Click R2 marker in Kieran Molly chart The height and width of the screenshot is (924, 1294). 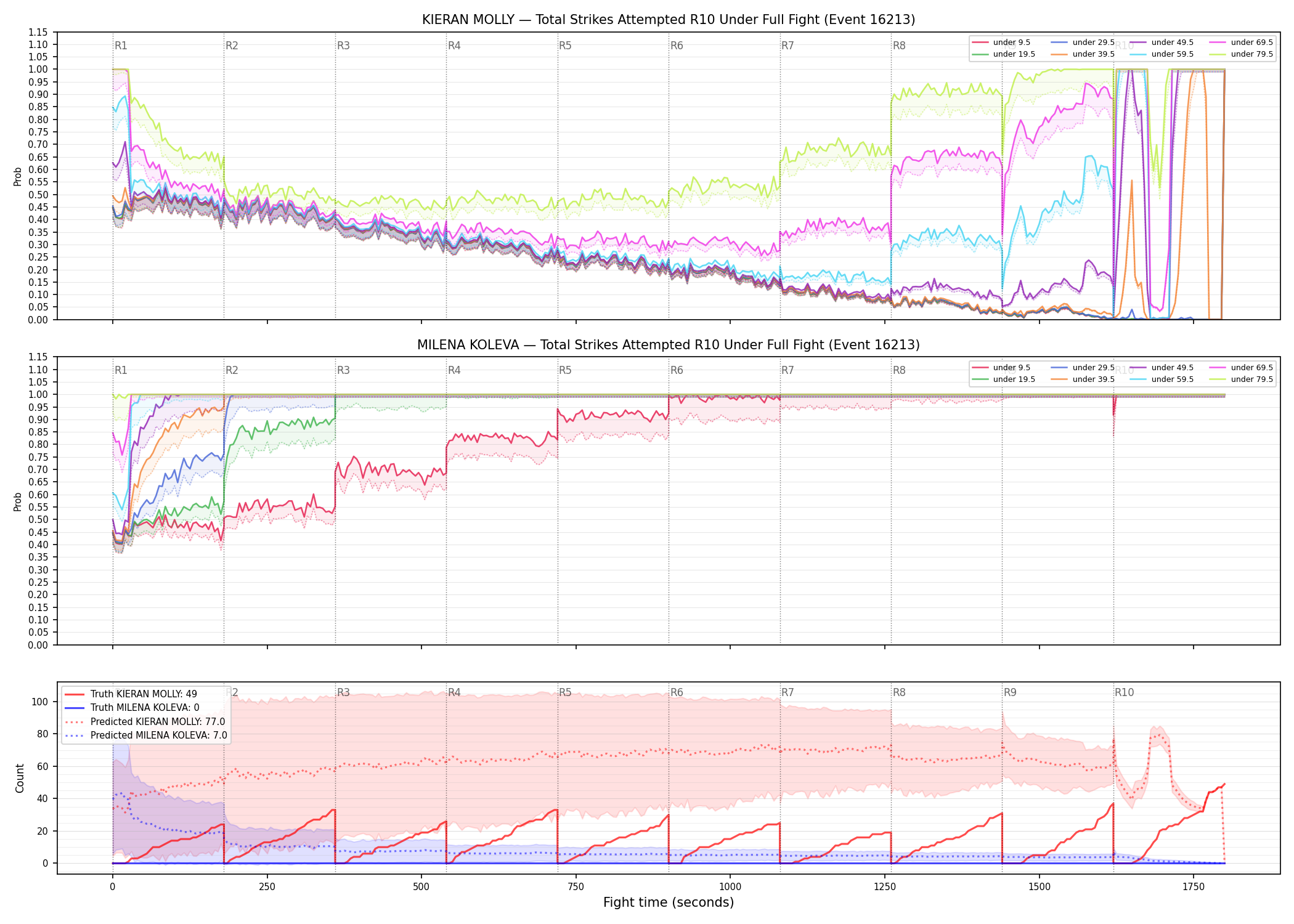(232, 46)
